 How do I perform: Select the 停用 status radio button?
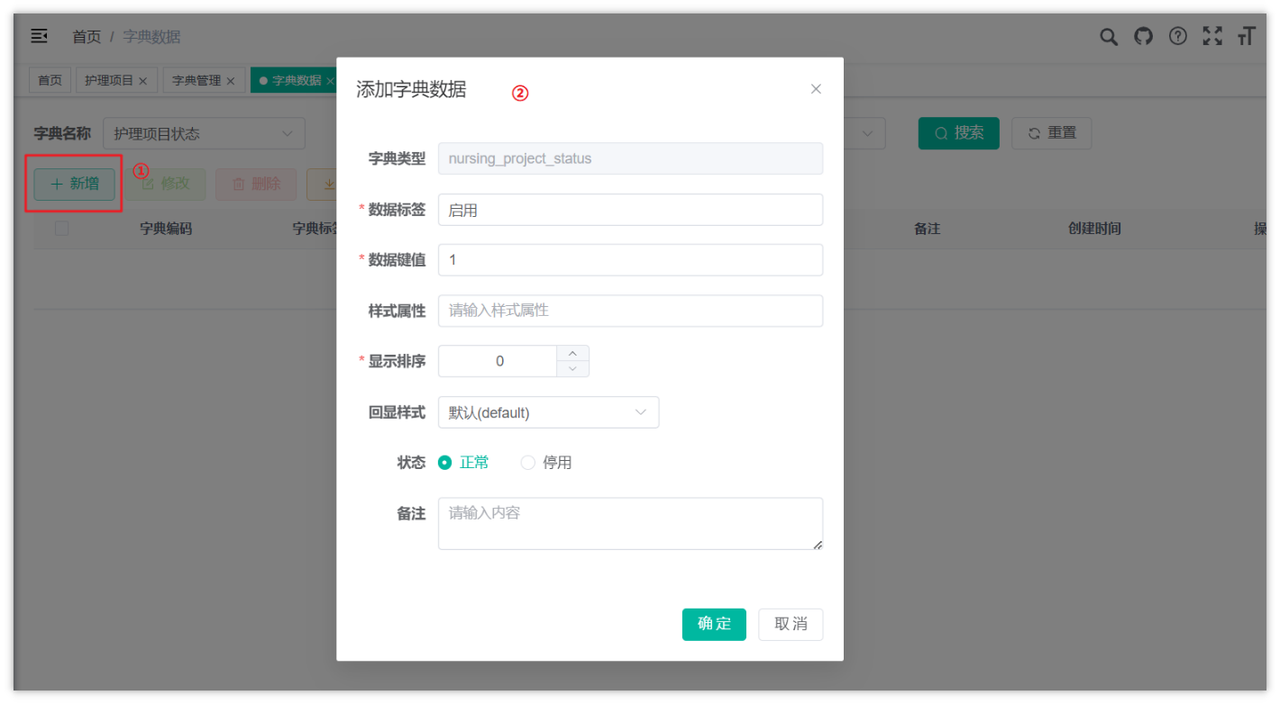coord(527,462)
